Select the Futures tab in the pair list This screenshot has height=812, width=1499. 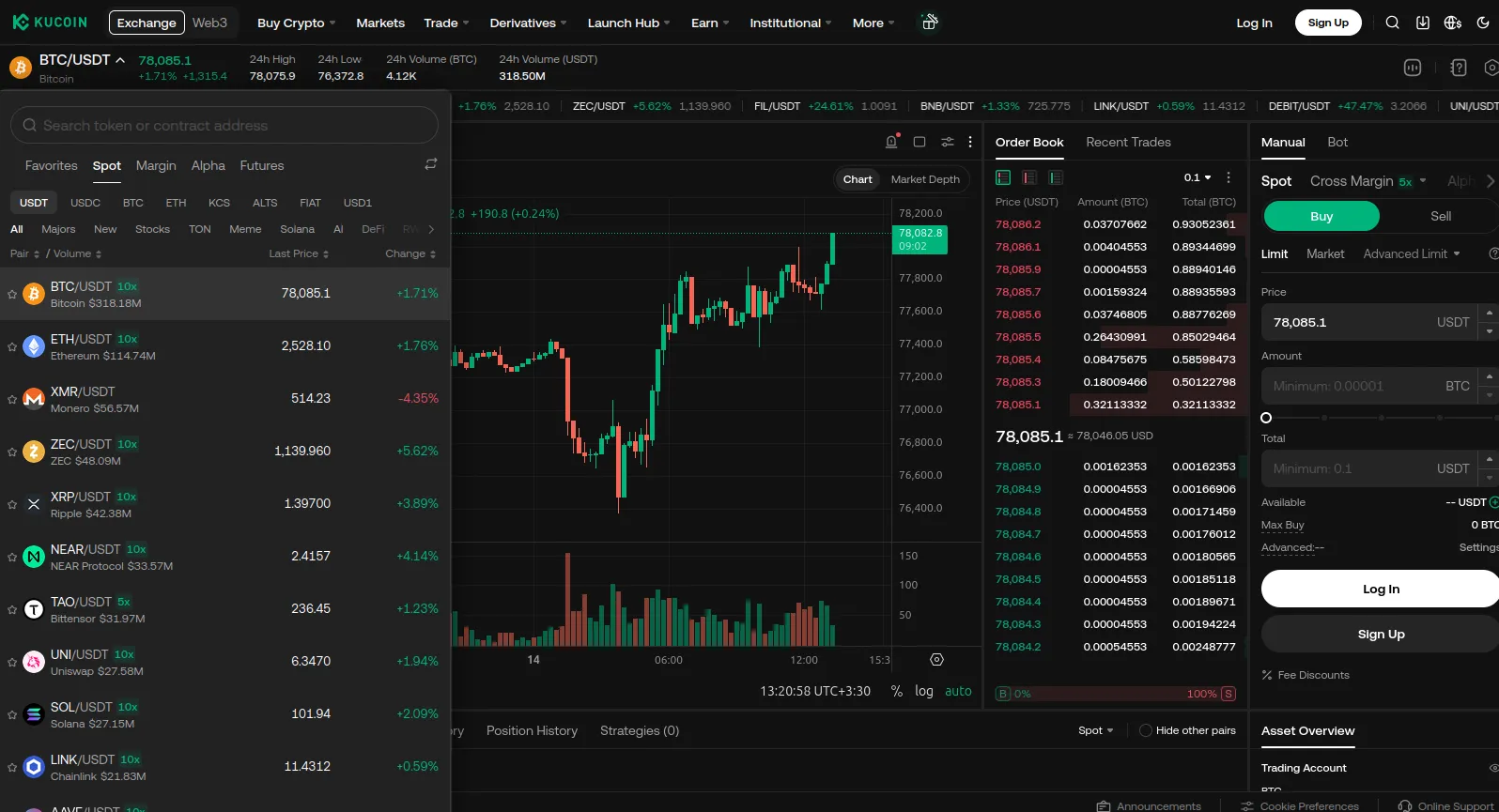click(x=261, y=165)
